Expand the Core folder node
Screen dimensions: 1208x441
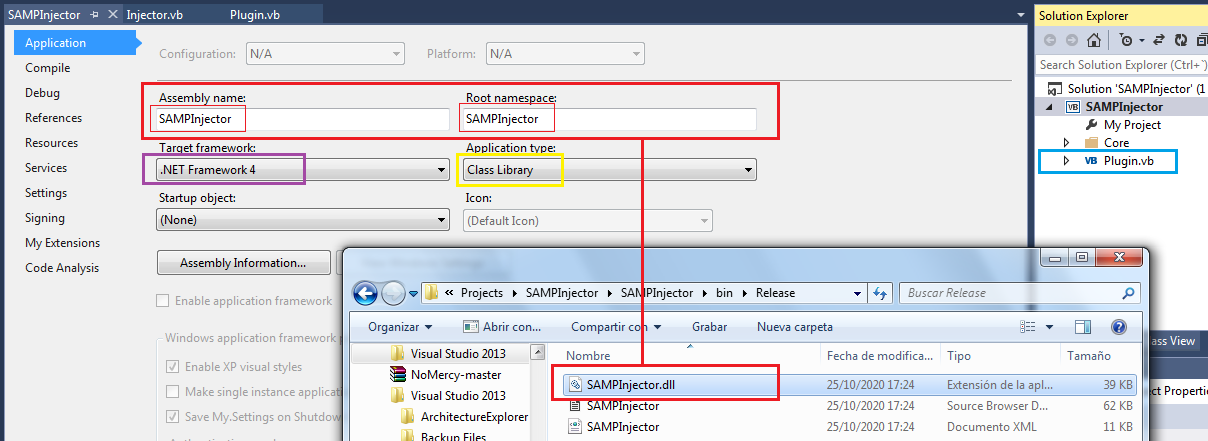click(1066, 143)
